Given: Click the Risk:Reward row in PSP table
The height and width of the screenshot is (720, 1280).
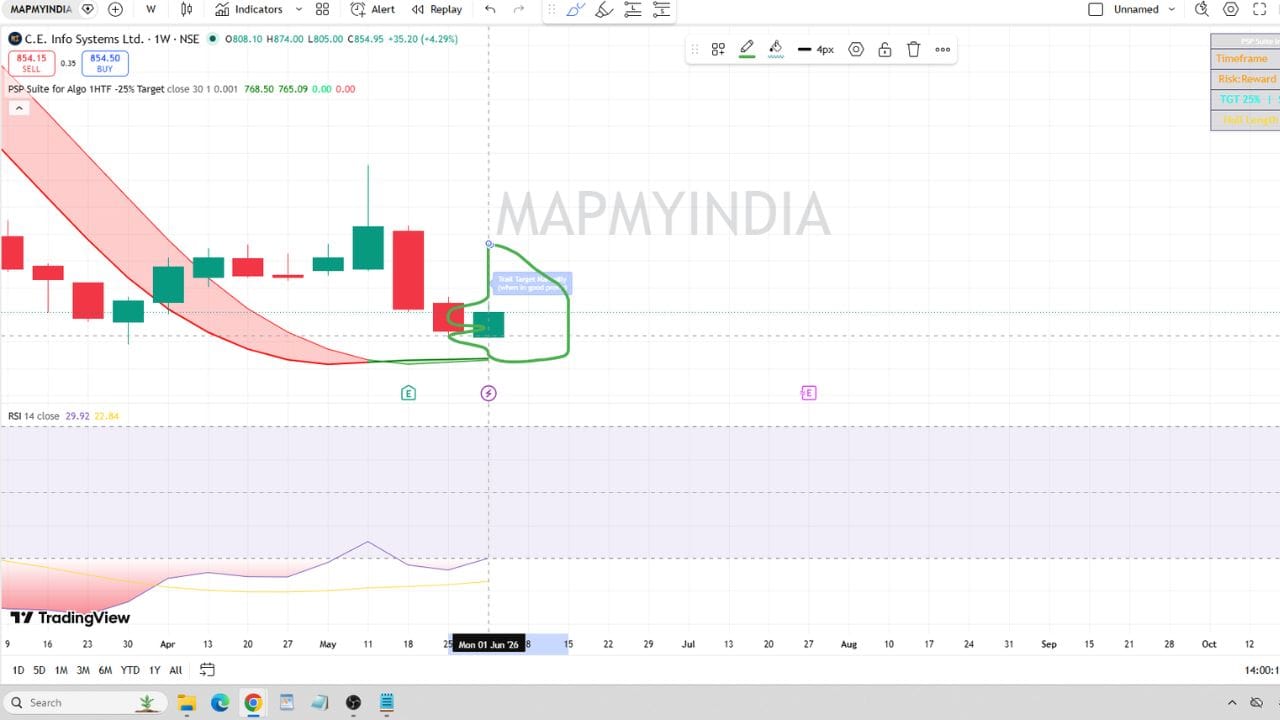Looking at the screenshot, I should 1245,79.
